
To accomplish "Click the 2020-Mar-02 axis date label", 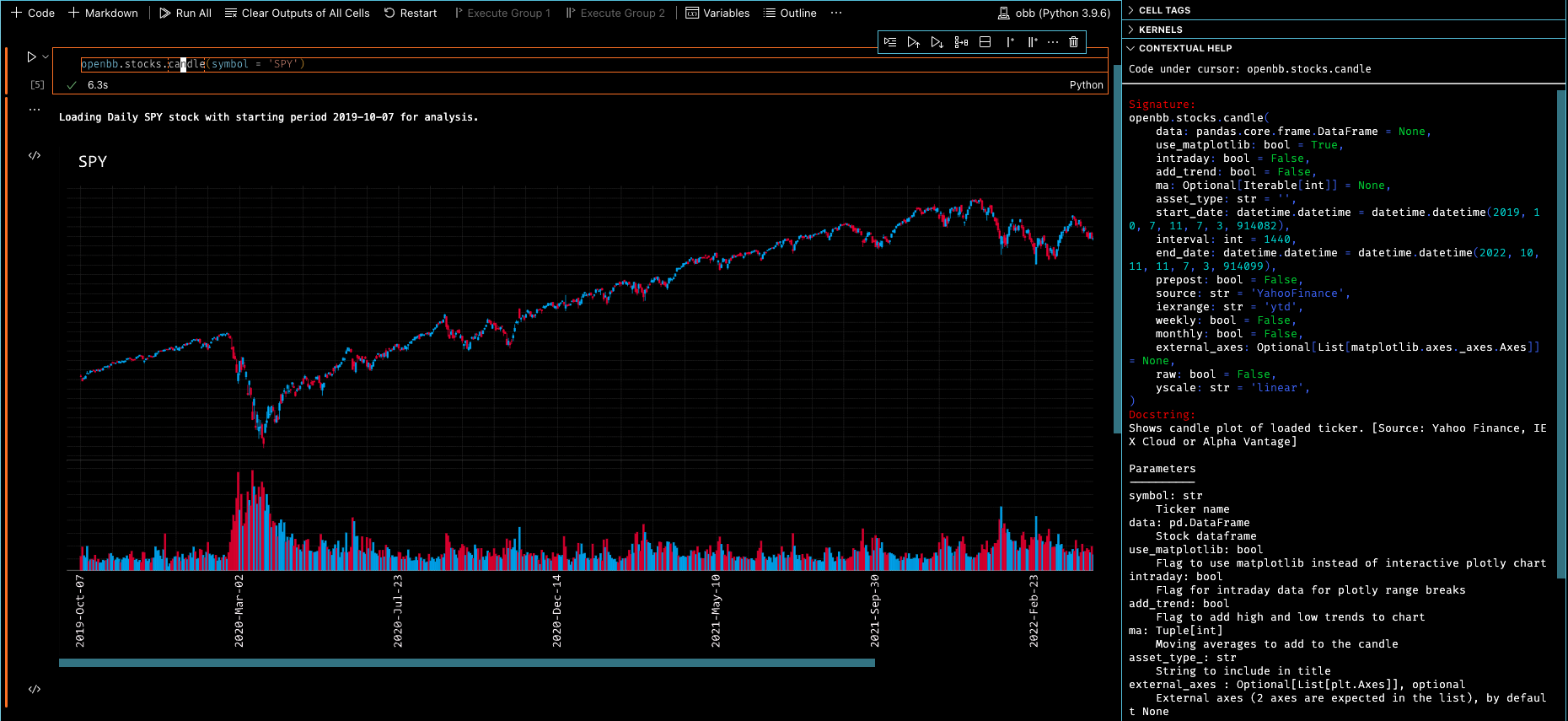I will 239,611.
